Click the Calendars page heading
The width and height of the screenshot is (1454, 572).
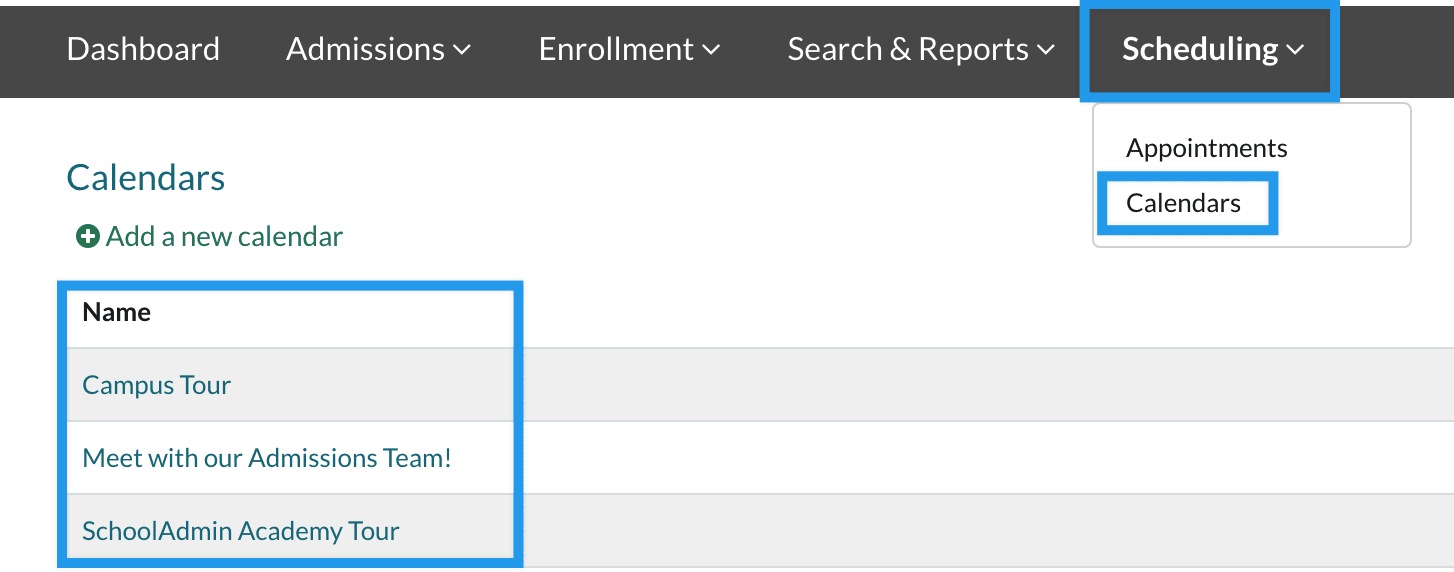click(146, 178)
